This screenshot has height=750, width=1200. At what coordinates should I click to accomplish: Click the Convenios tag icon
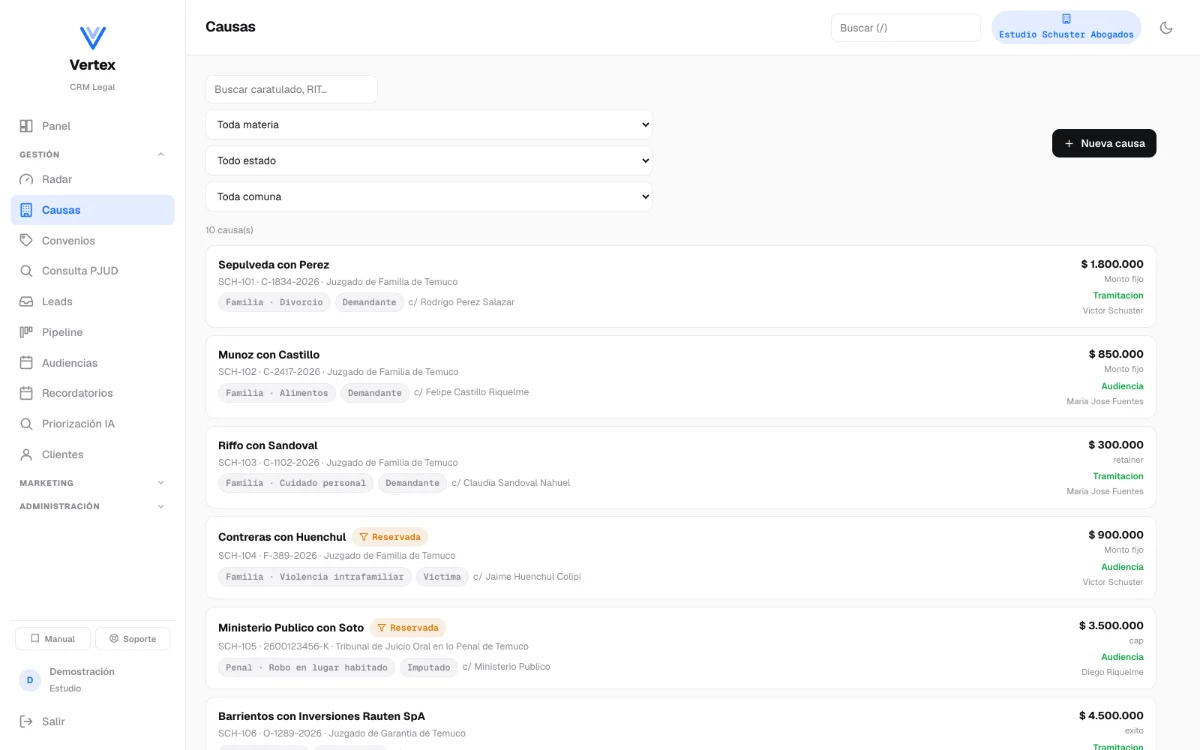[26, 240]
